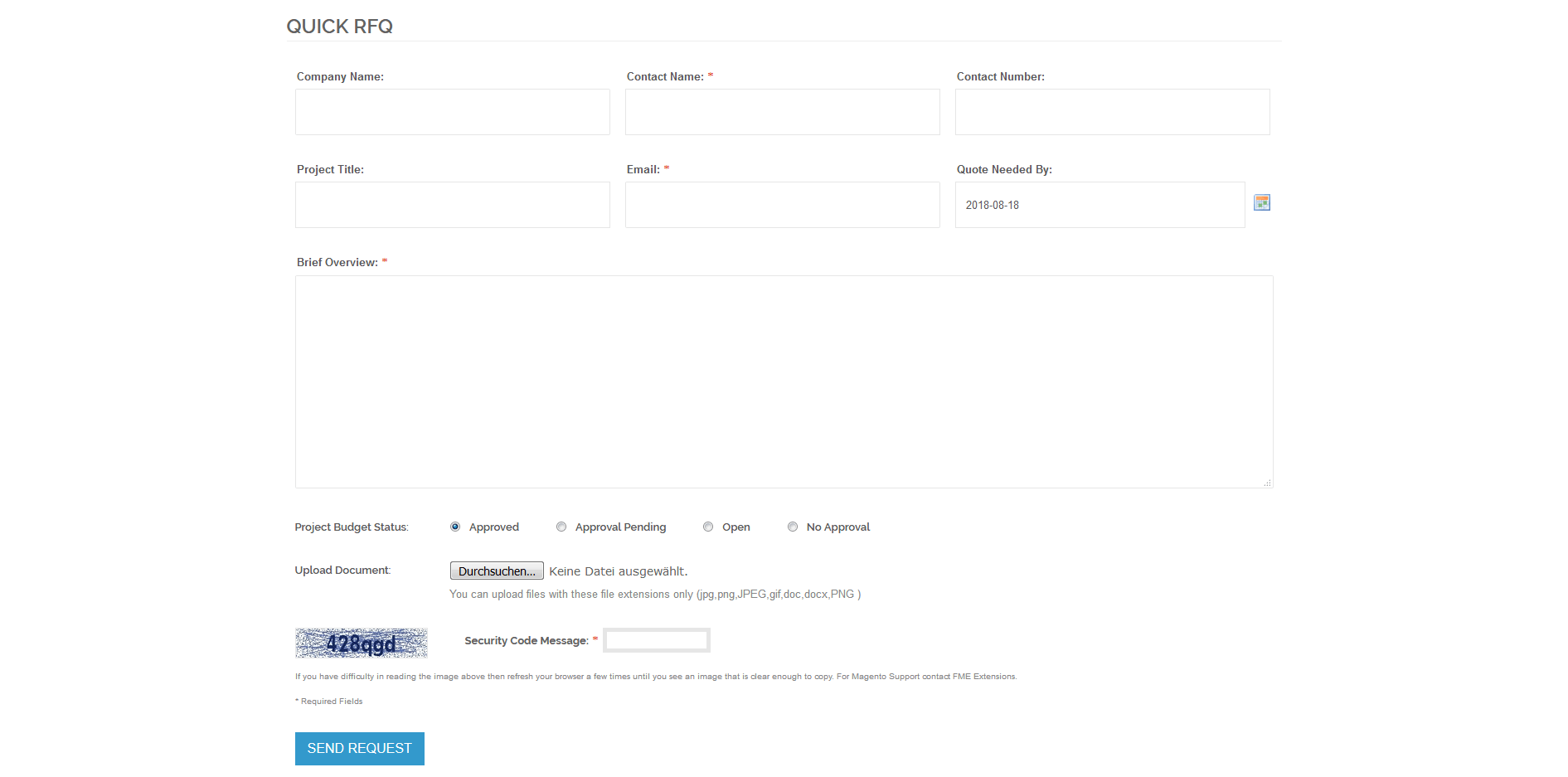Click the Approval Pending label text
Screen dimensions: 1568x777
620,527
